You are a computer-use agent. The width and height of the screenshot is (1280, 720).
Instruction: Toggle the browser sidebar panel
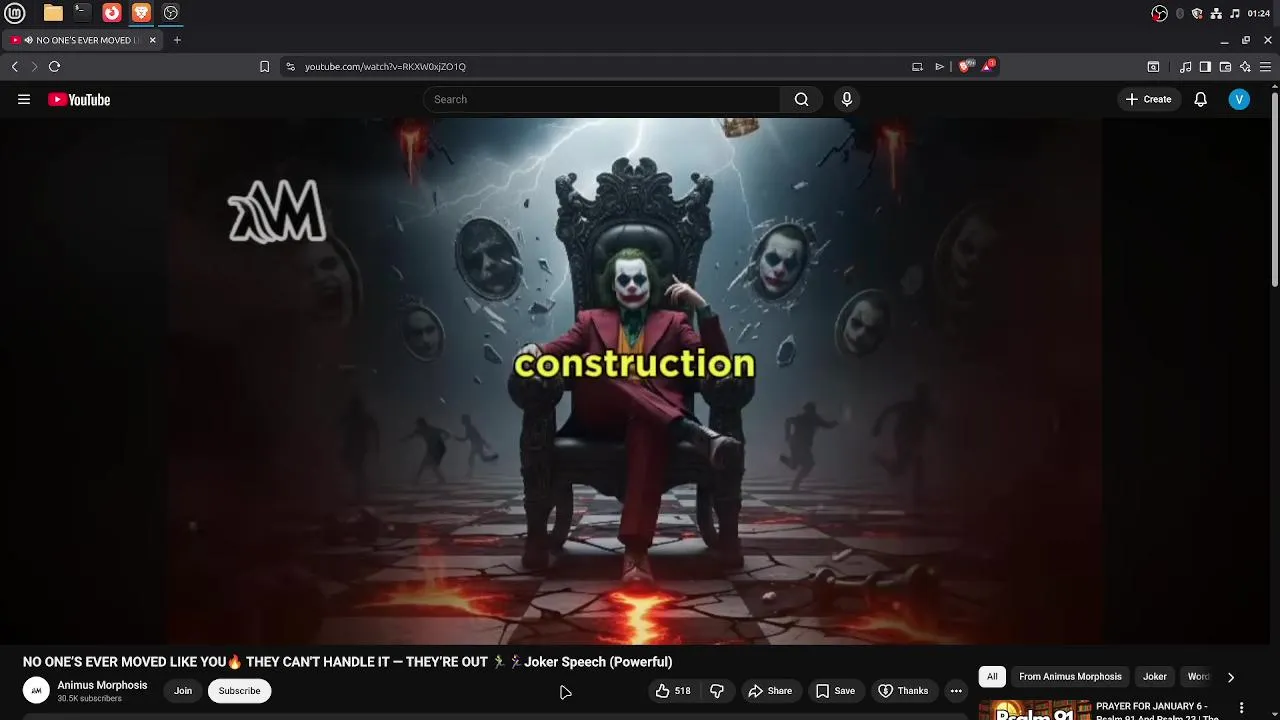(1205, 67)
